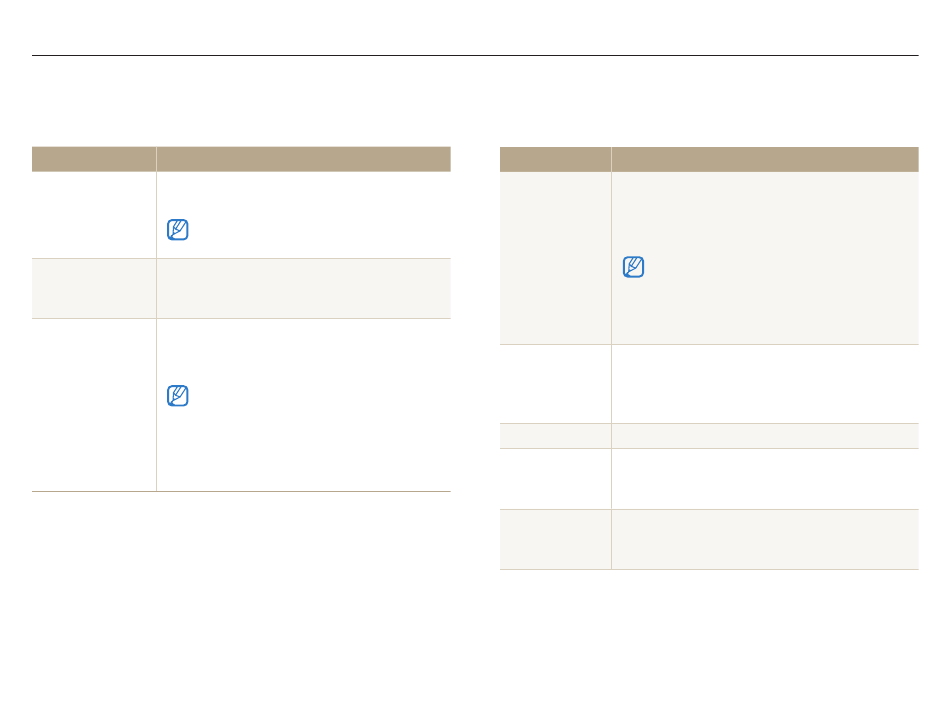Click the left table's last row label cell

(94, 405)
